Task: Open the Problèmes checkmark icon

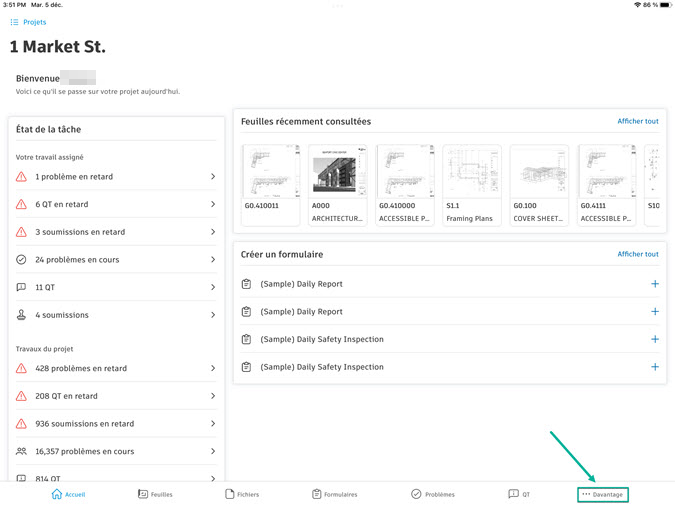Action: click(x=416, y=494)
